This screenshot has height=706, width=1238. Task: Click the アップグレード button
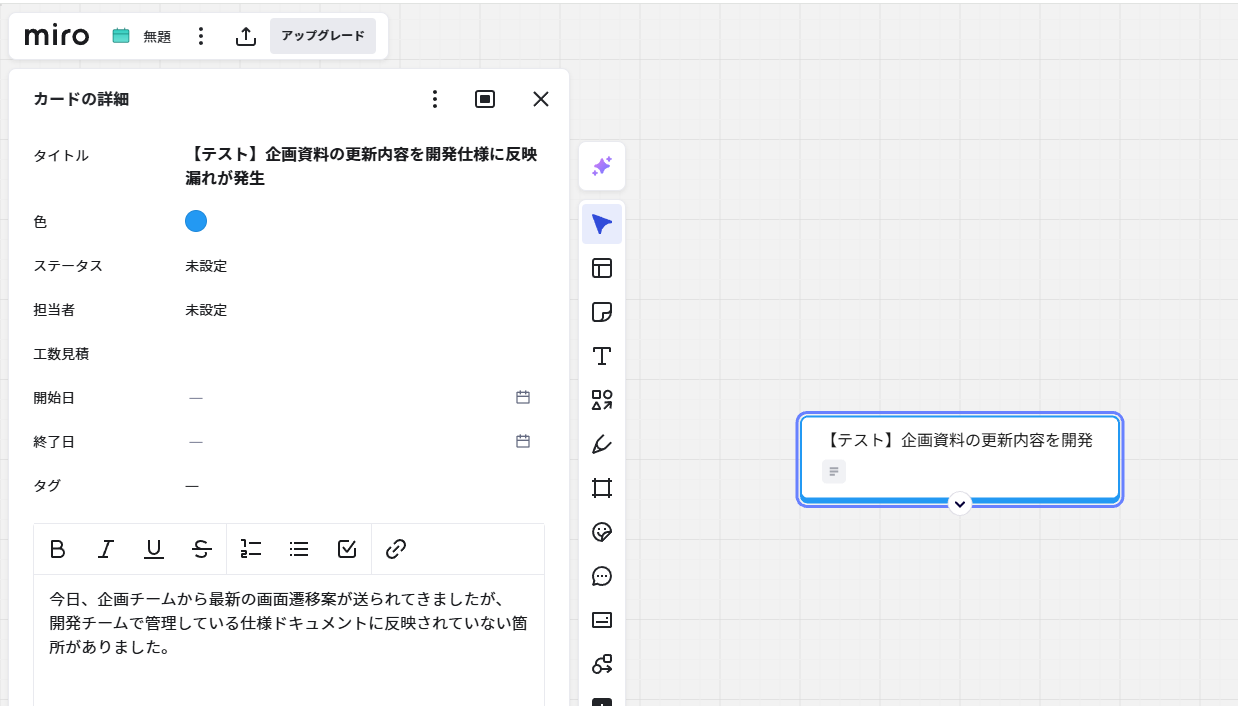(323, 36)
